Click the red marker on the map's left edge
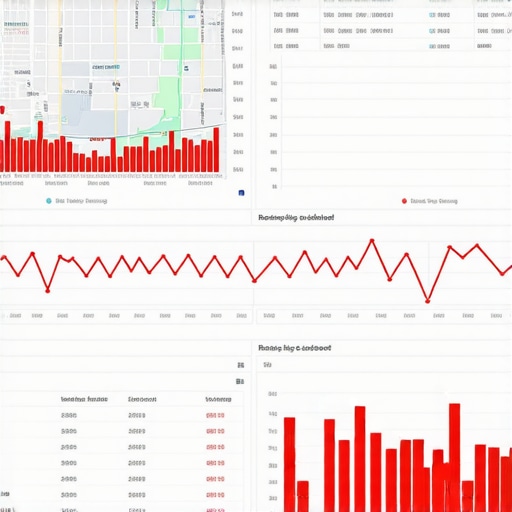Screen dimensions: 512x512 click(2, 110)
